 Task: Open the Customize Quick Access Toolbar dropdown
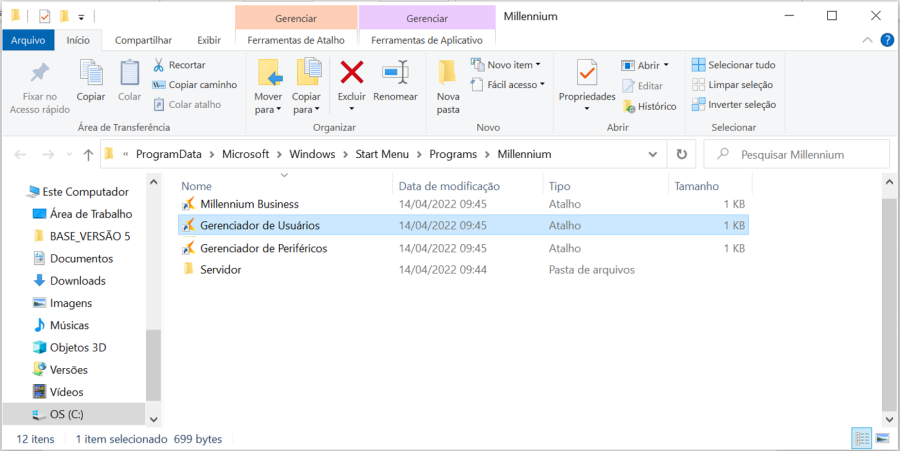(82, 17)
